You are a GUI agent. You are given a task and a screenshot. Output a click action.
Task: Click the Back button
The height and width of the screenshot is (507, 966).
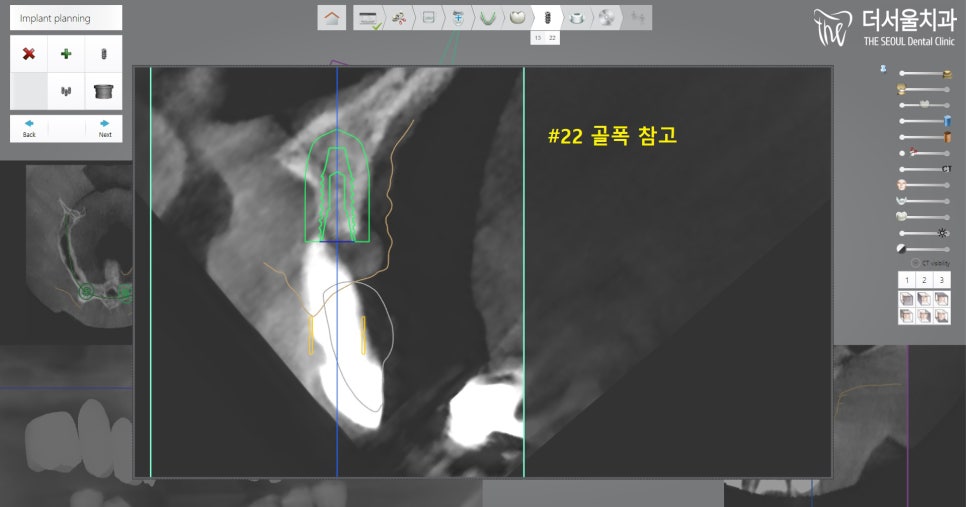point(29,128)
